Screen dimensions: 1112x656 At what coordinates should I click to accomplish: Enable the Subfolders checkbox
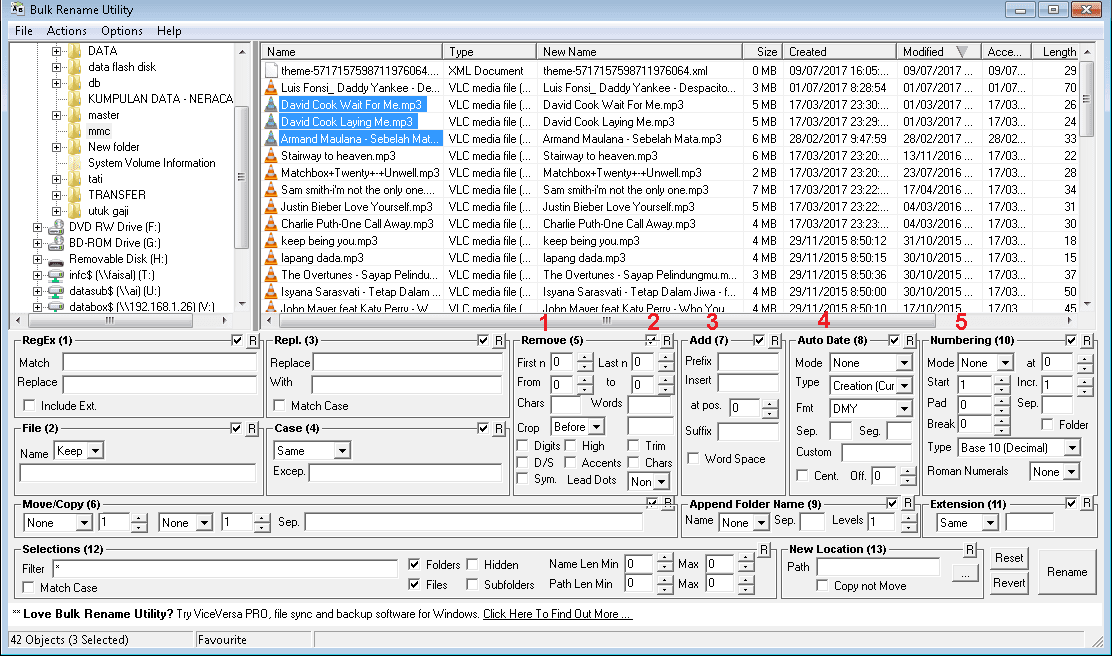click(472, 584)
